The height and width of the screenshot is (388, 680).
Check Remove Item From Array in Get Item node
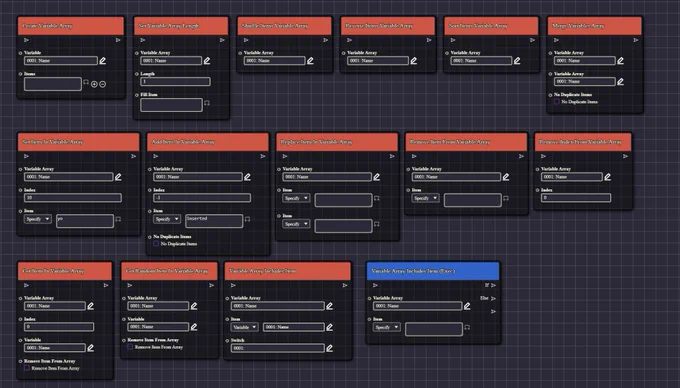click(x=27, y=368)
